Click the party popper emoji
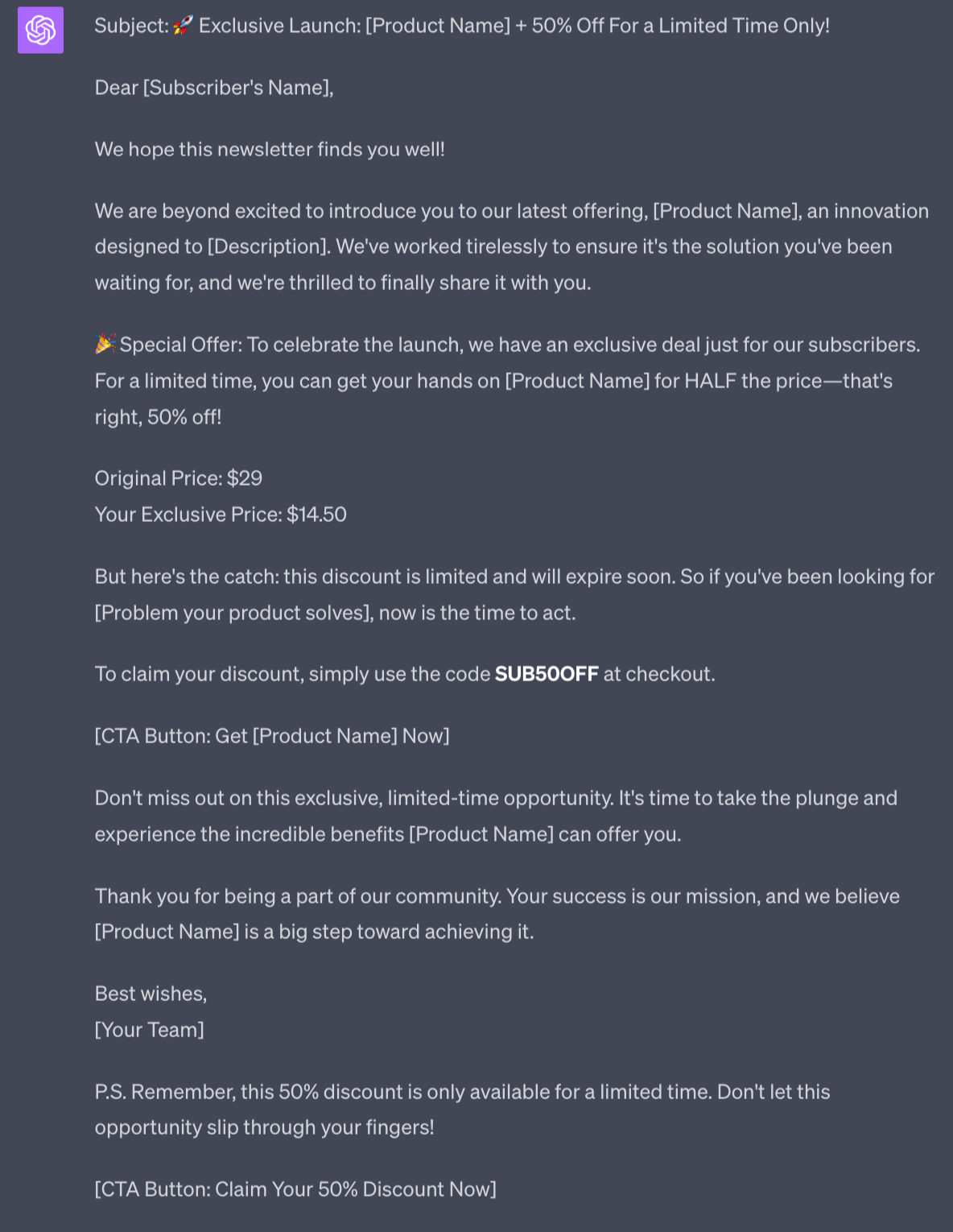The image size is (953, 1232). pyautogui.click(x=105, y=345)
